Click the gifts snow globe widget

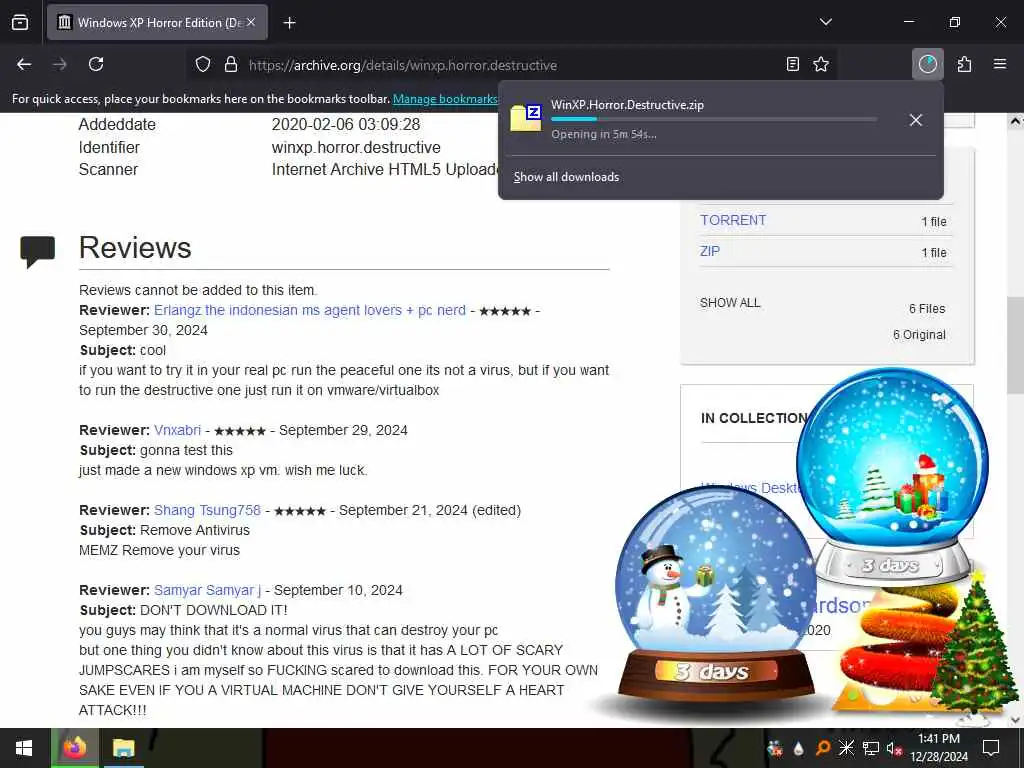892,477
